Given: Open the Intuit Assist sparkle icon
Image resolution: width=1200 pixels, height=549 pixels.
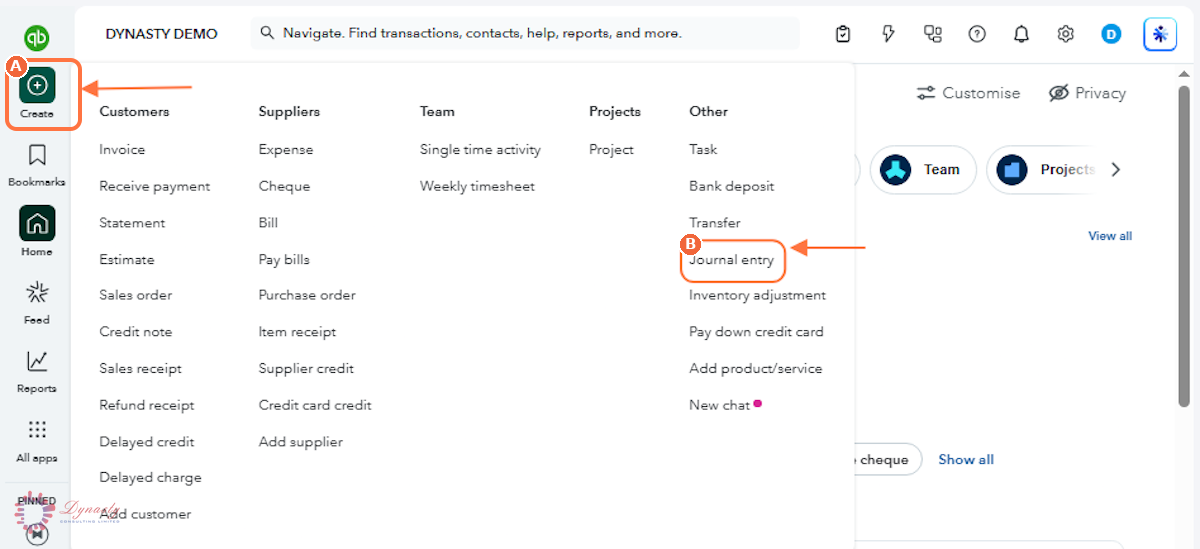Looking at the screenshot, I should coord(1160,34).
